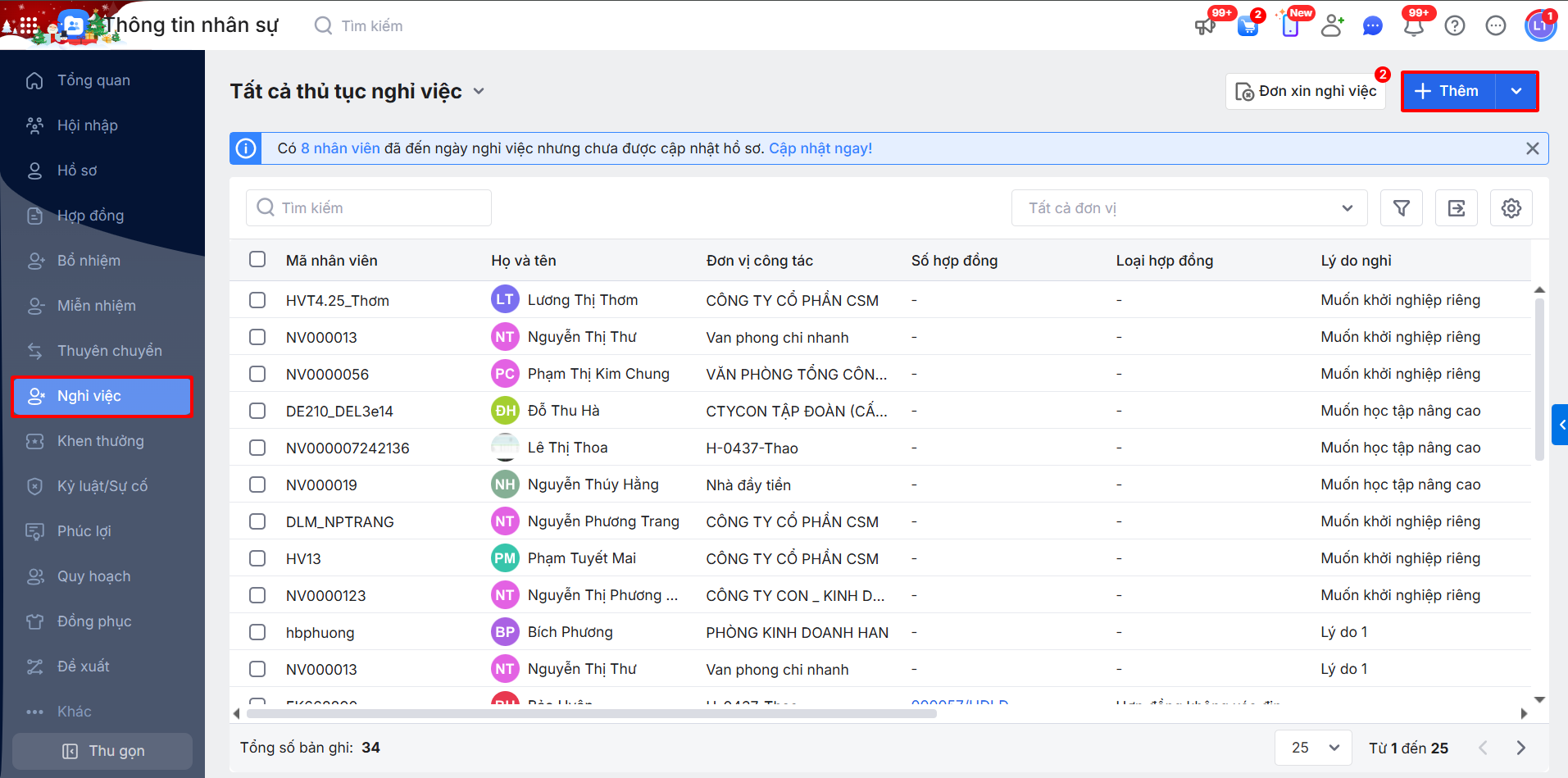Go to Hợp đồng in sidebar
This screenshot has height=778, width=1568.
coord(90,216)
